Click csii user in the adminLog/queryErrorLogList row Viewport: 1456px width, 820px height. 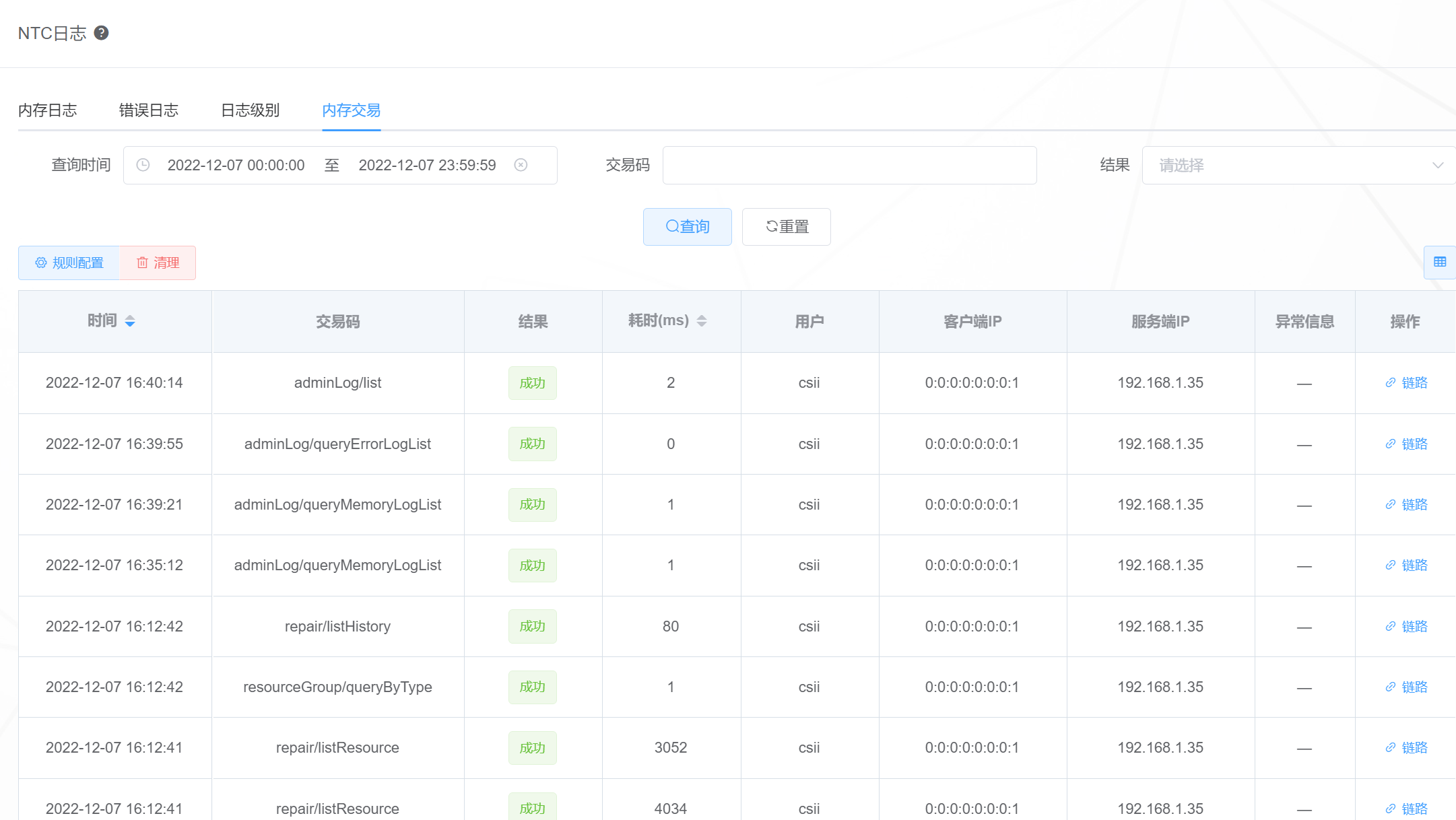point(809,444)
